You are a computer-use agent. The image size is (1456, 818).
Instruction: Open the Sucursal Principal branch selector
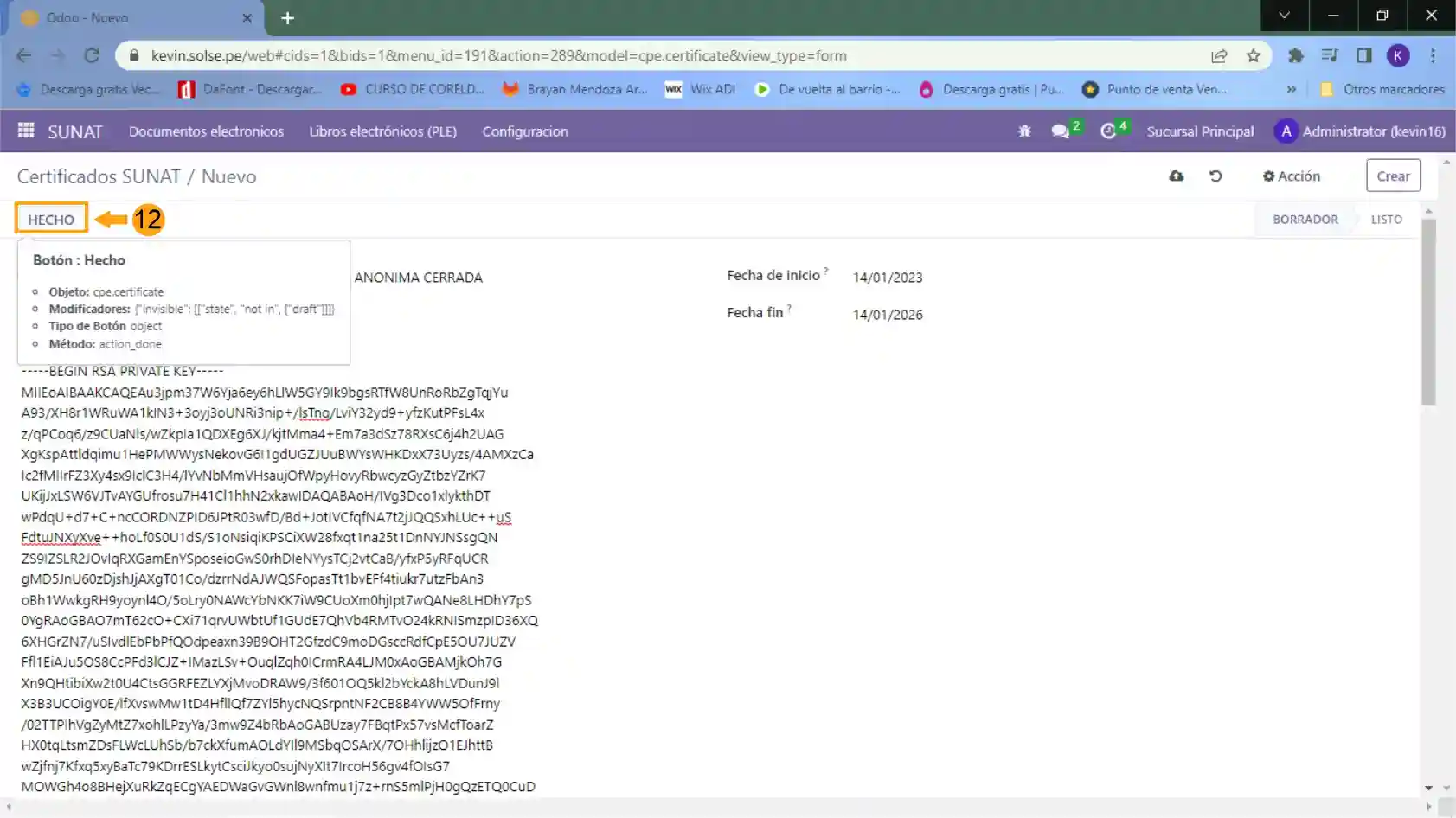click(1200, 131)
